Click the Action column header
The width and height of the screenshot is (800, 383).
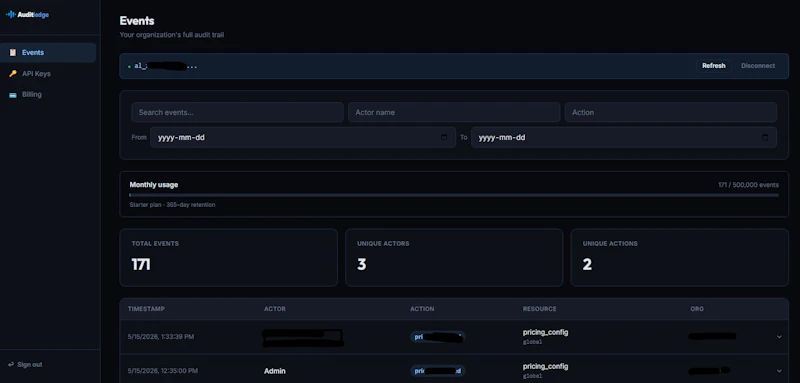coord(422,309)
